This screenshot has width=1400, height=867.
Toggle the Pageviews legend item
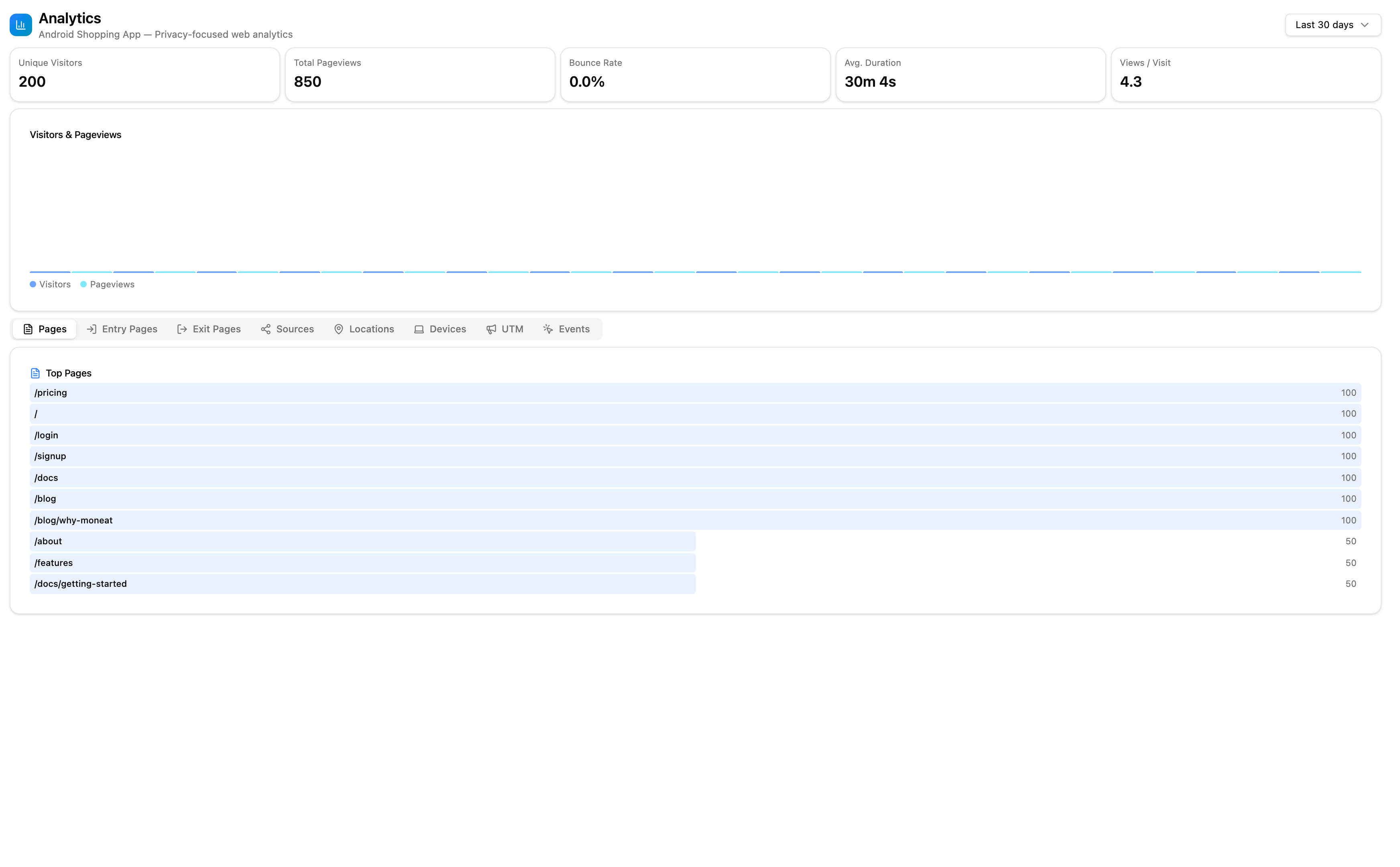click(x=108, y=285)
